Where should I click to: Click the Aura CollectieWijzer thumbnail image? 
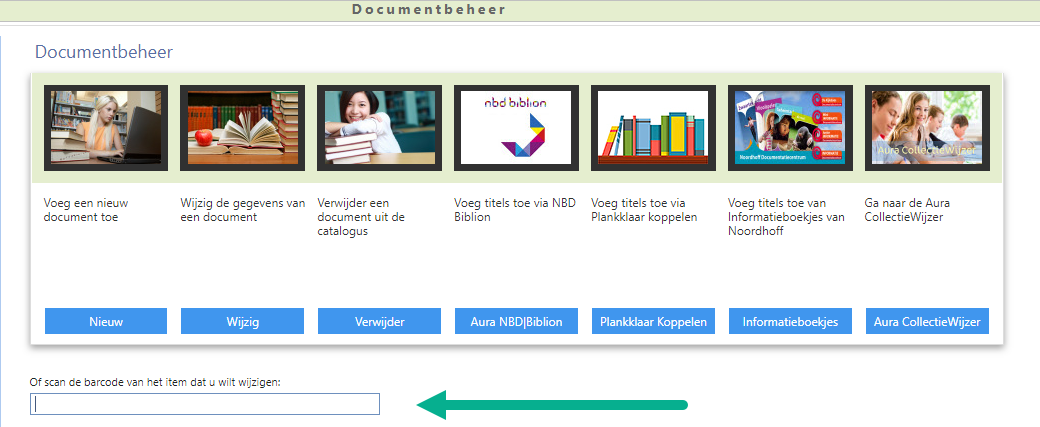(927, 127)
